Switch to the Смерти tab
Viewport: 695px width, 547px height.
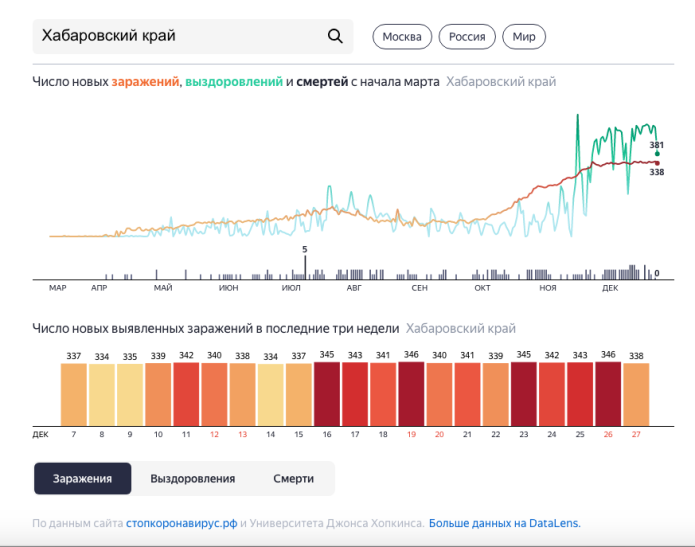pos(293,478)
